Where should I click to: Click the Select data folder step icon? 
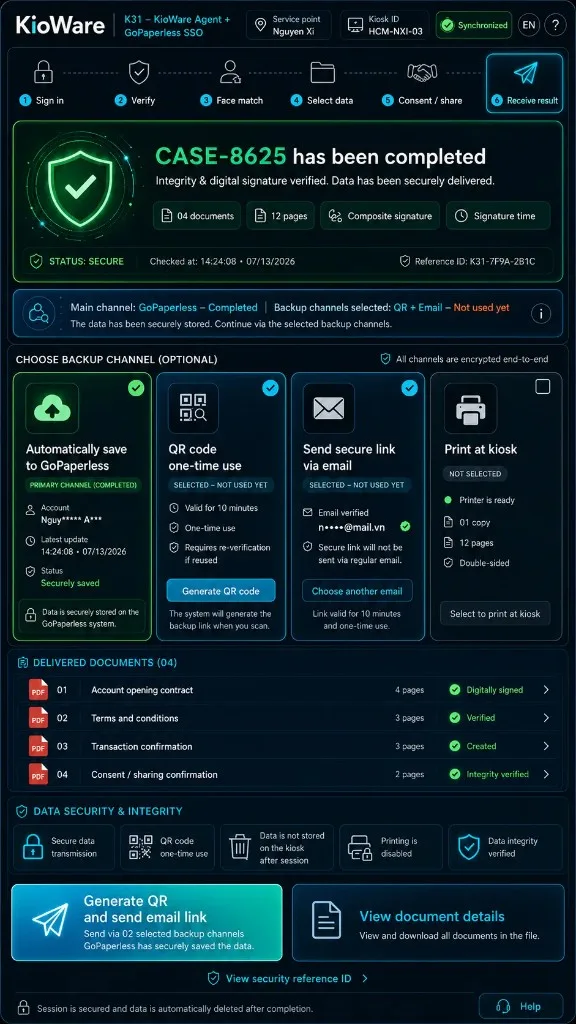(x=323, y=72)
